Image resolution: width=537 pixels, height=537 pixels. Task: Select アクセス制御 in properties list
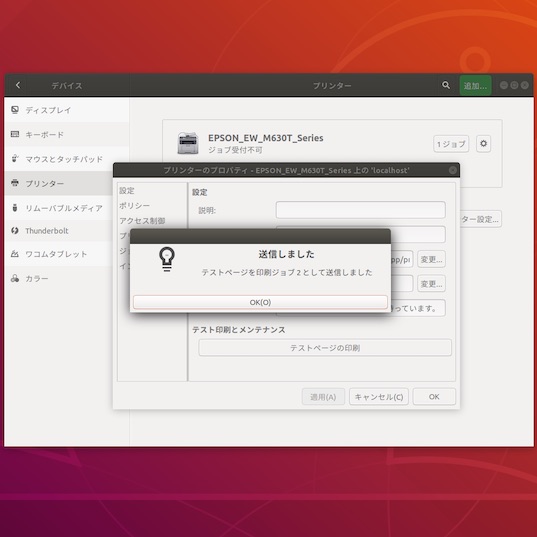pos(142,221)
